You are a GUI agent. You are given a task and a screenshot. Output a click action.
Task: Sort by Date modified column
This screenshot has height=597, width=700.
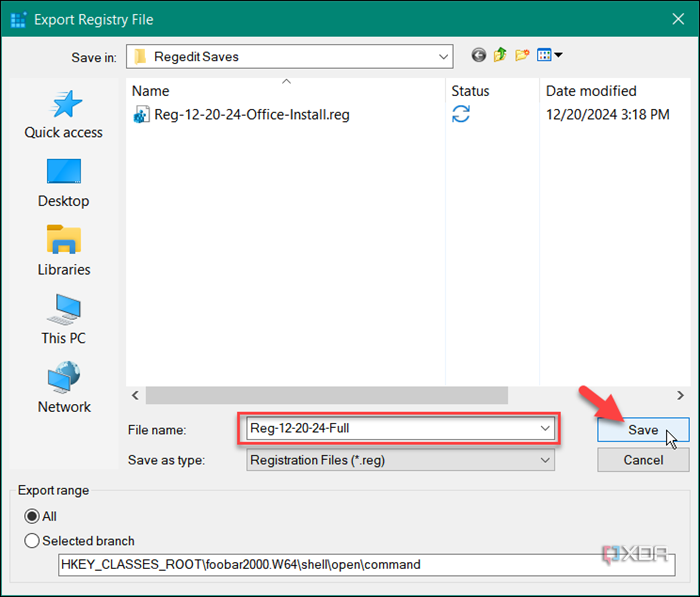pos(591,91)
